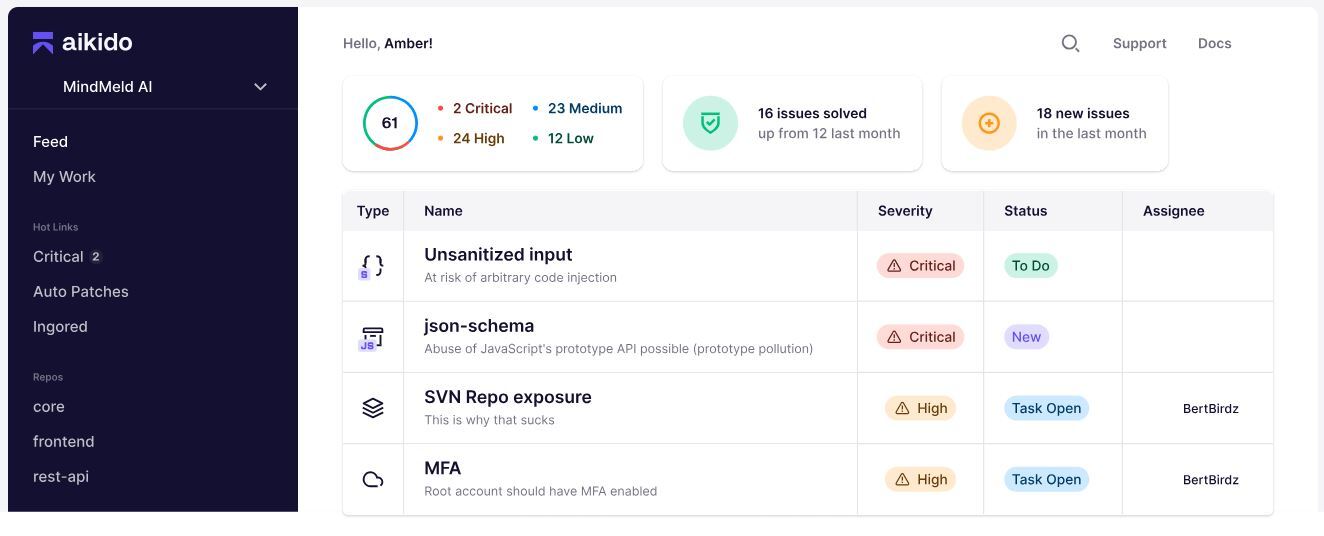Expand the MindMeld AI workspace dropdown
Screen dimensions: 1324x536
tap(260, 87)
